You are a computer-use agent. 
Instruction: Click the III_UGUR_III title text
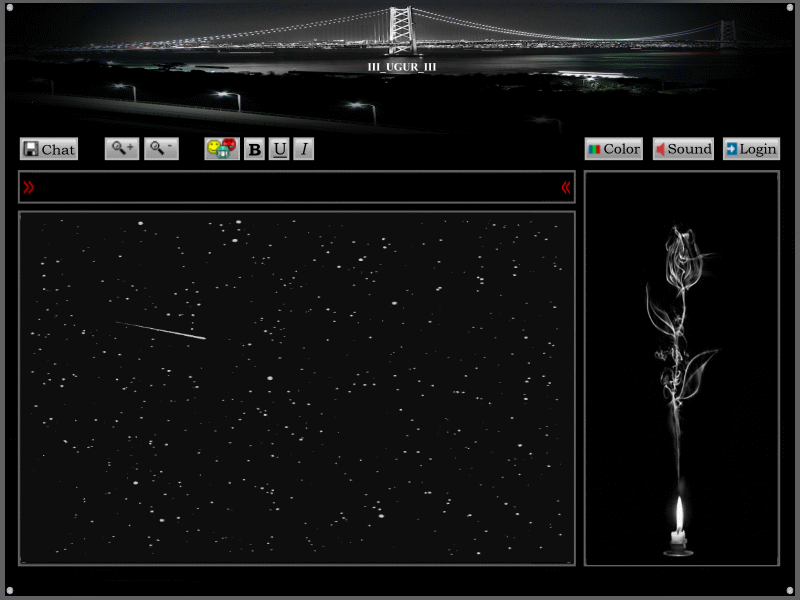click(x=402, y=66)
